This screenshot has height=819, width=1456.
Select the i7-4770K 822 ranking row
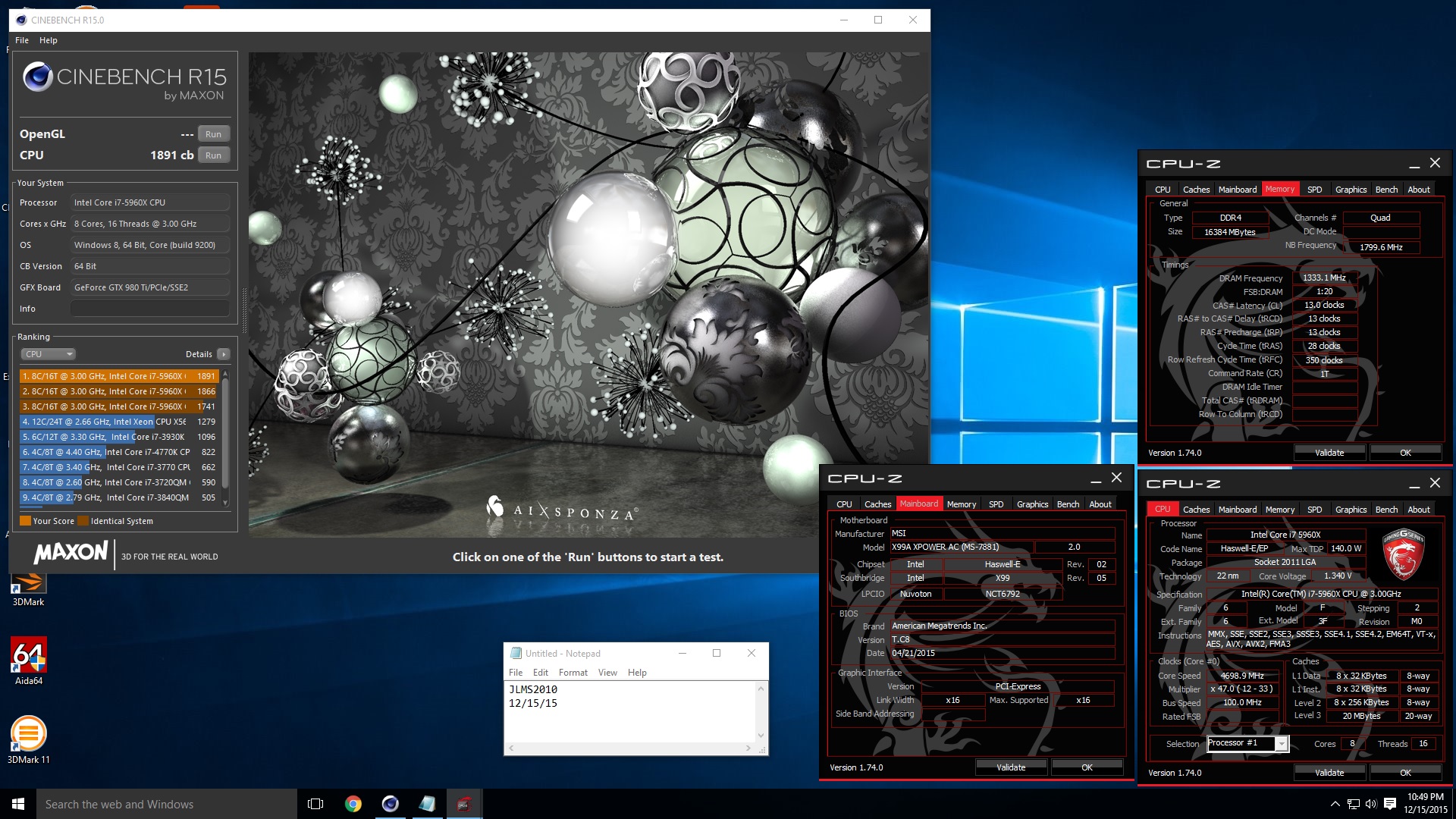tap(119, 452)
